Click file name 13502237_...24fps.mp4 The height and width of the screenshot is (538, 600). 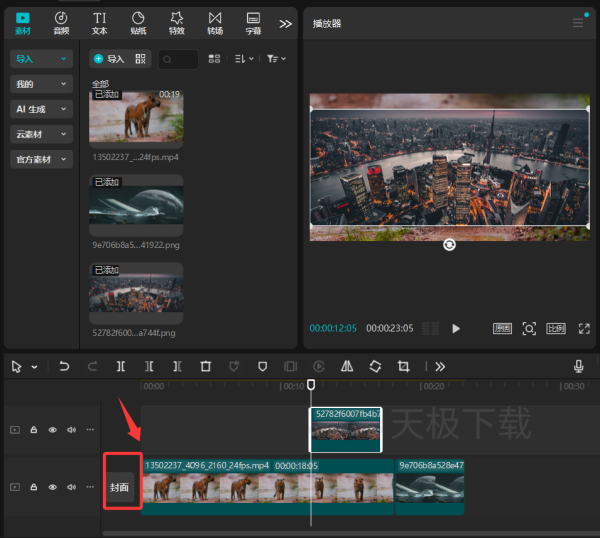[135, 157]
